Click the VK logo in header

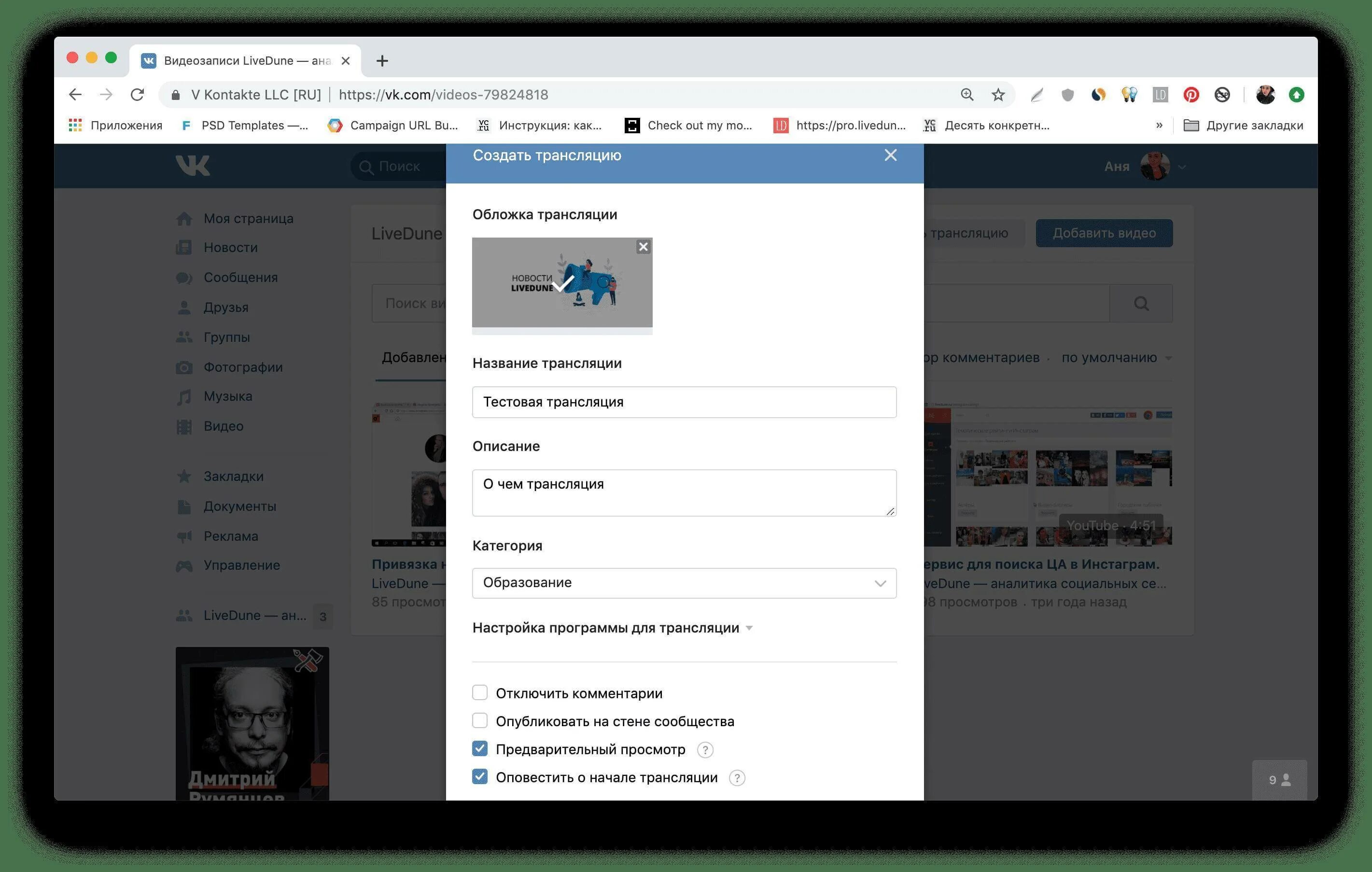pos(193,165)
